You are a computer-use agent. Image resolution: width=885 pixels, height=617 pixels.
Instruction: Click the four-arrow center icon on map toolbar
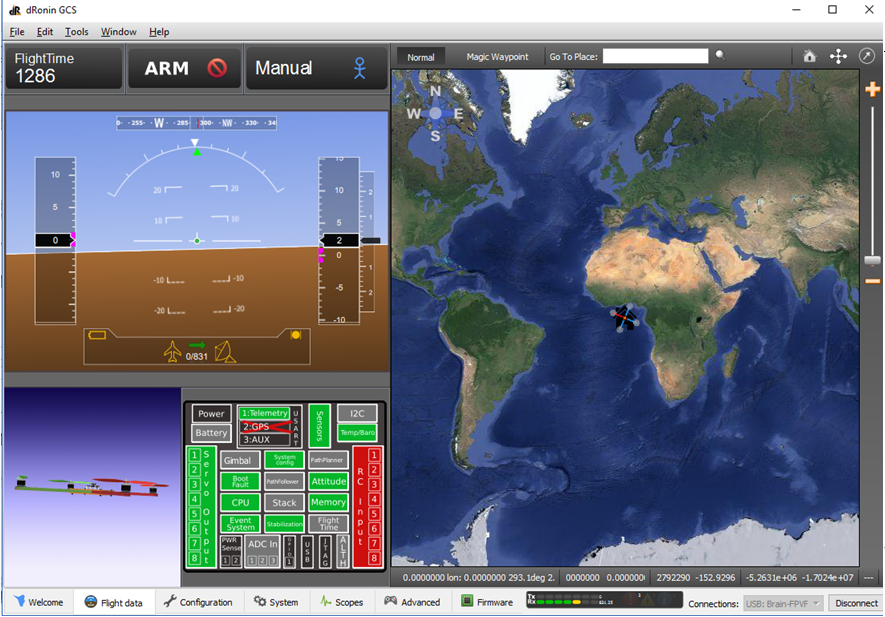(x=838, y=56)
